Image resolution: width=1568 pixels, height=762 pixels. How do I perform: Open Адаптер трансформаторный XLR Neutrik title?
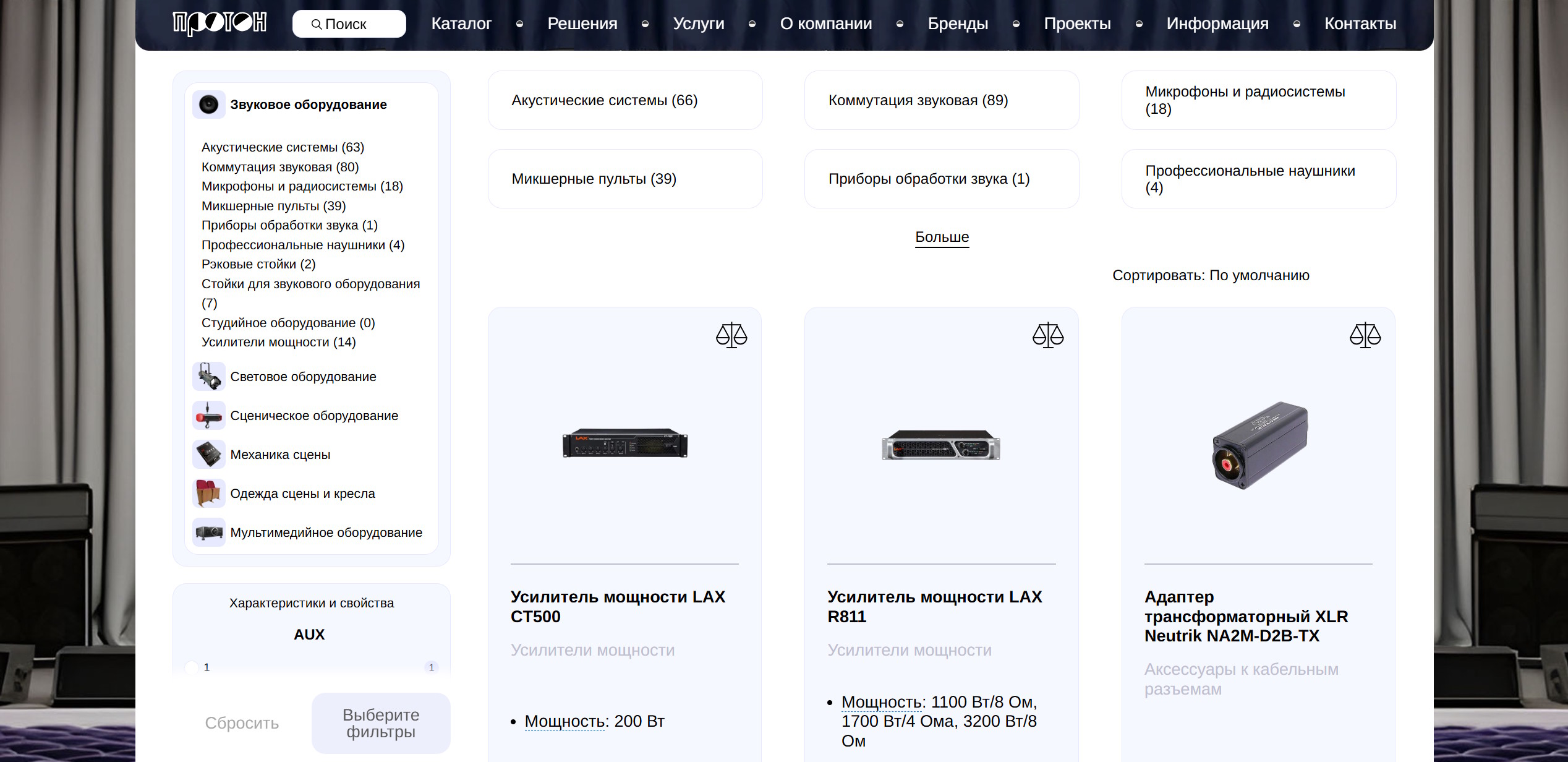click(x=1246, y=616)
